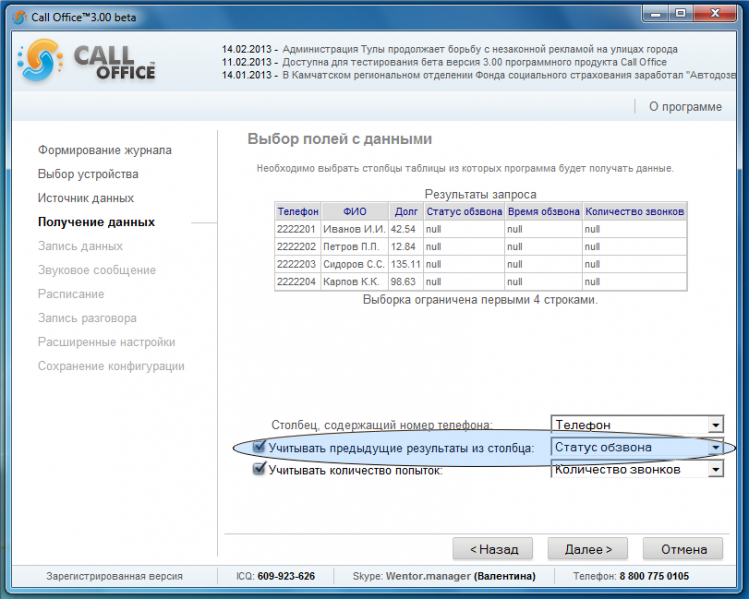Click news line dated 14.01.2013
Viewport: 749px width, 599px height.
pos(478,75)
